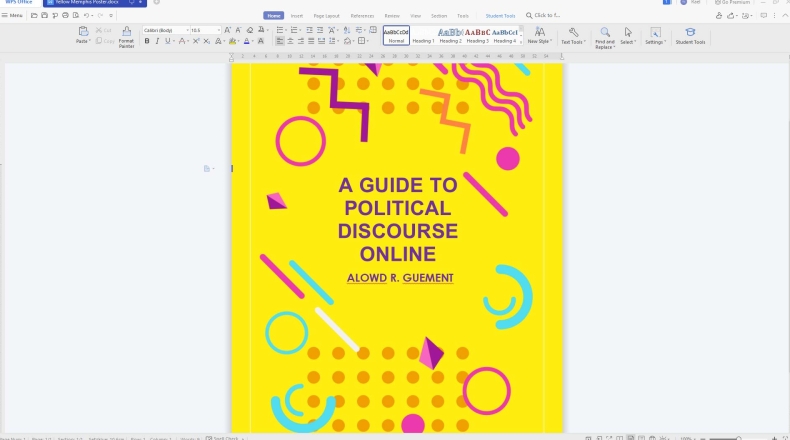790x440 pixels.
Task: Open the Settings ribbon icon
Action: (x=655, y=36)
